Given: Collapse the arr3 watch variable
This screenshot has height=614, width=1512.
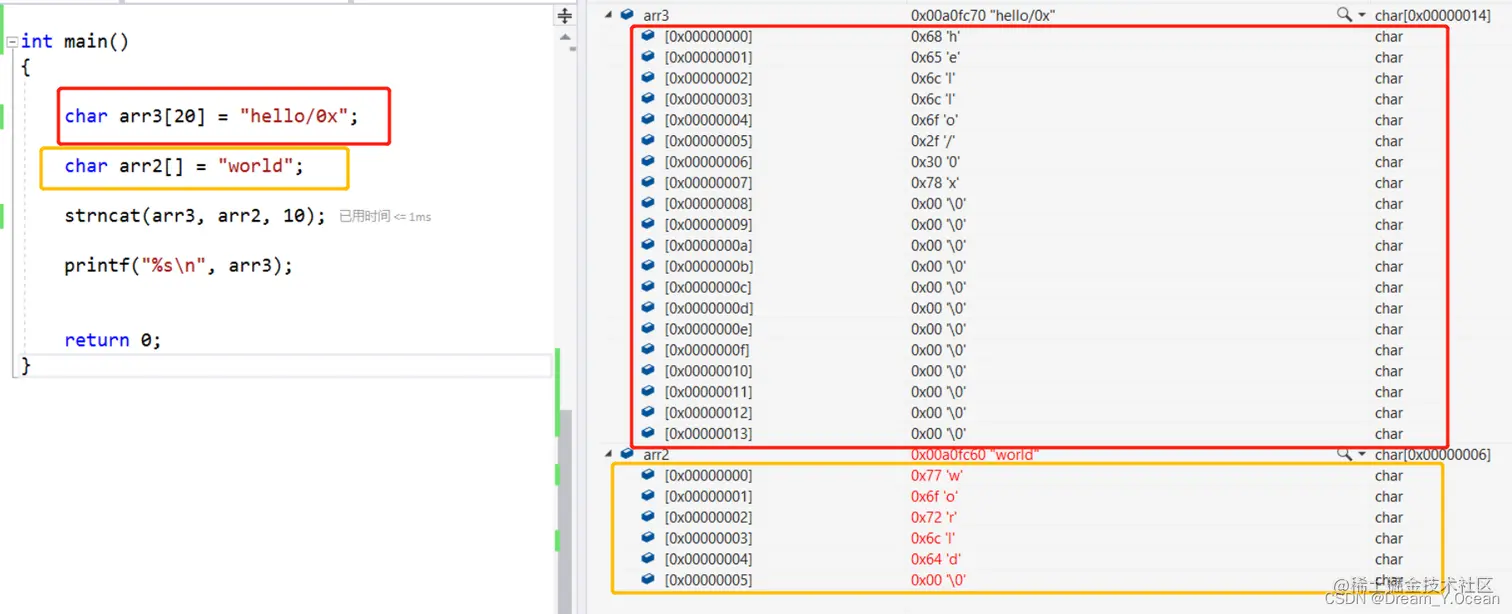Looking at the screenshot, I should [608, 15].
